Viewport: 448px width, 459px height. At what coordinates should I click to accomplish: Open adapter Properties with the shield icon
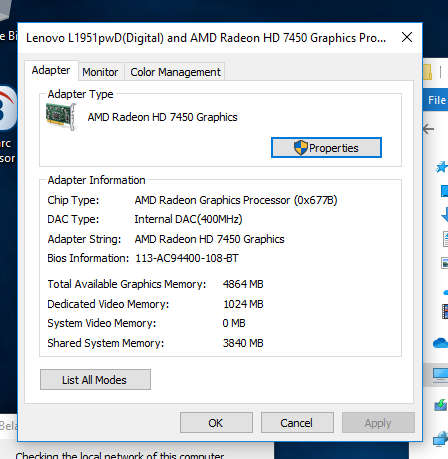pyautogui.click(x=326, y=147)
